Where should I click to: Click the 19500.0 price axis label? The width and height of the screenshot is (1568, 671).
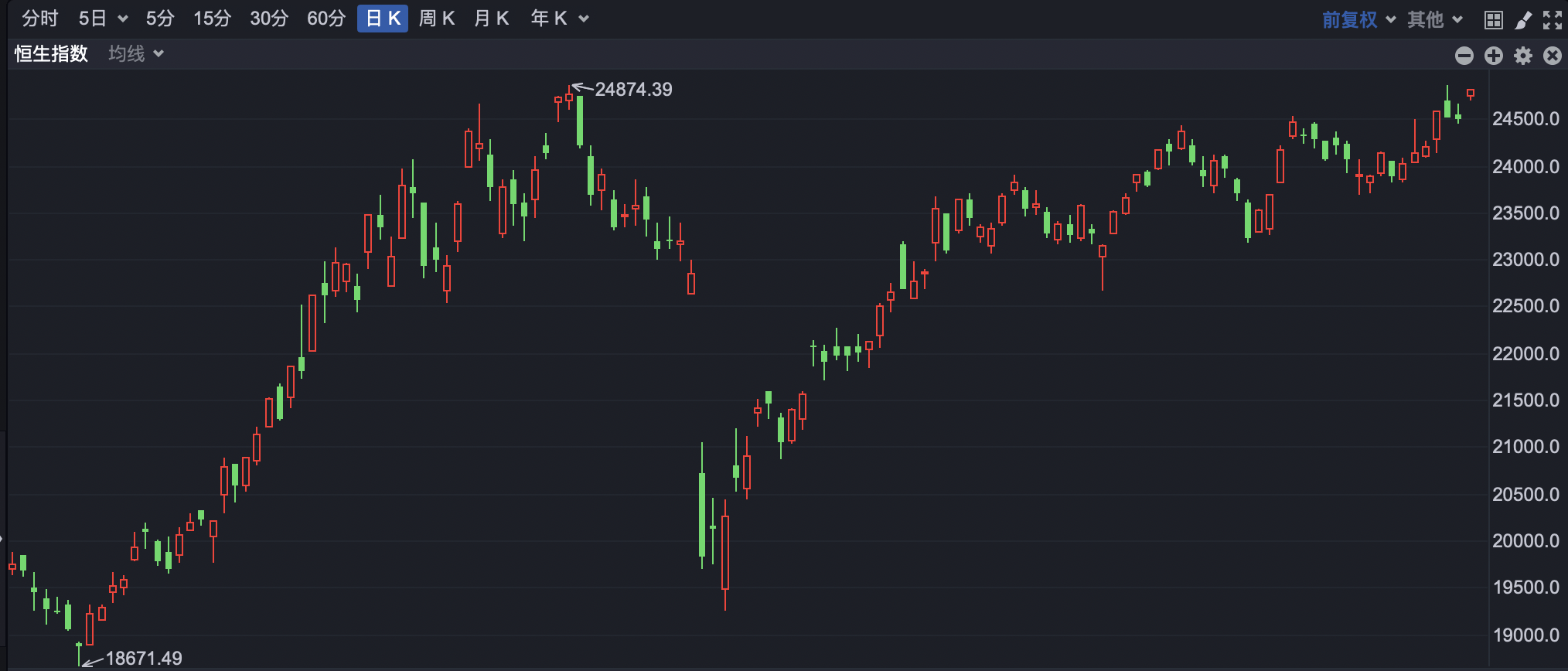point(1525,588)
